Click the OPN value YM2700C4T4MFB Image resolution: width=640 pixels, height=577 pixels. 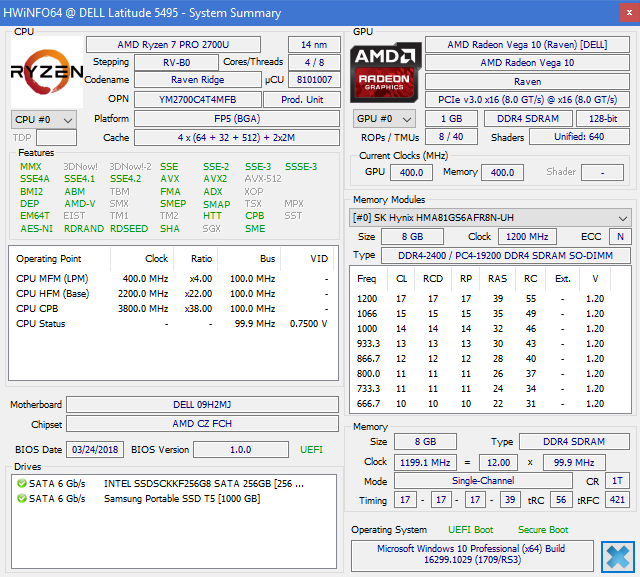198,100
